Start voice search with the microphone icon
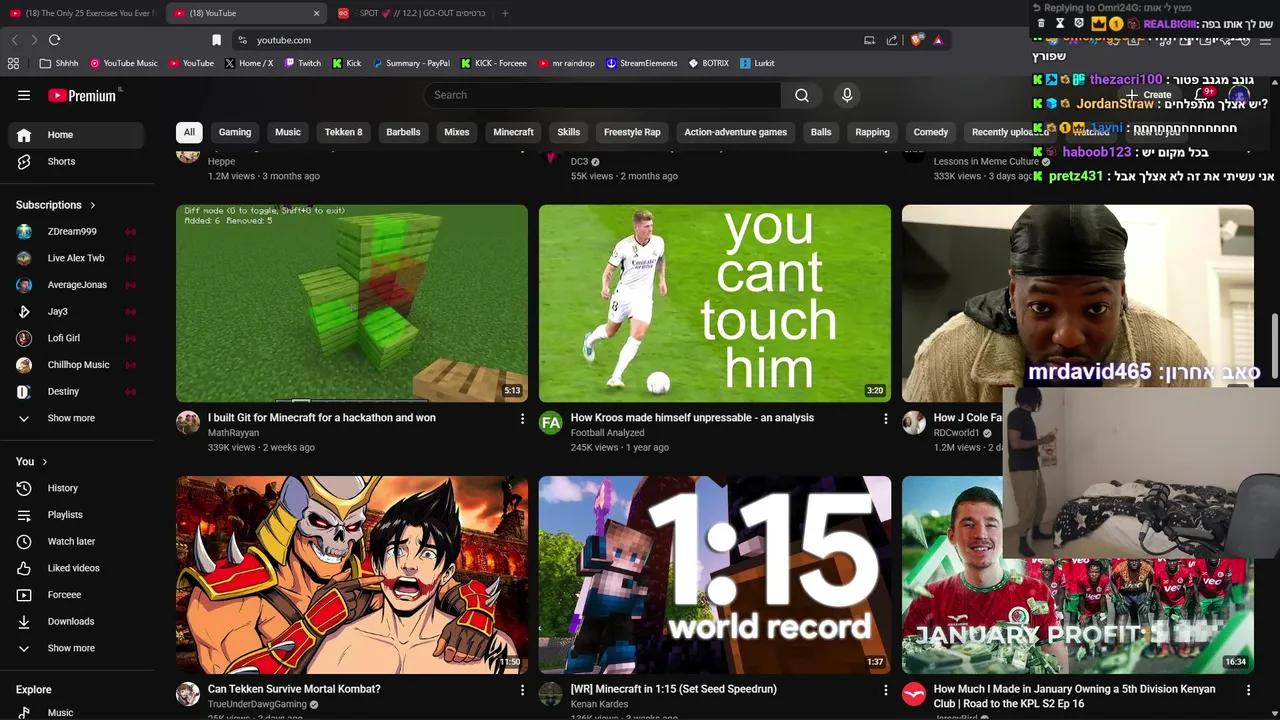Screen dimensions: 1280x720 [x=847, y=95]
